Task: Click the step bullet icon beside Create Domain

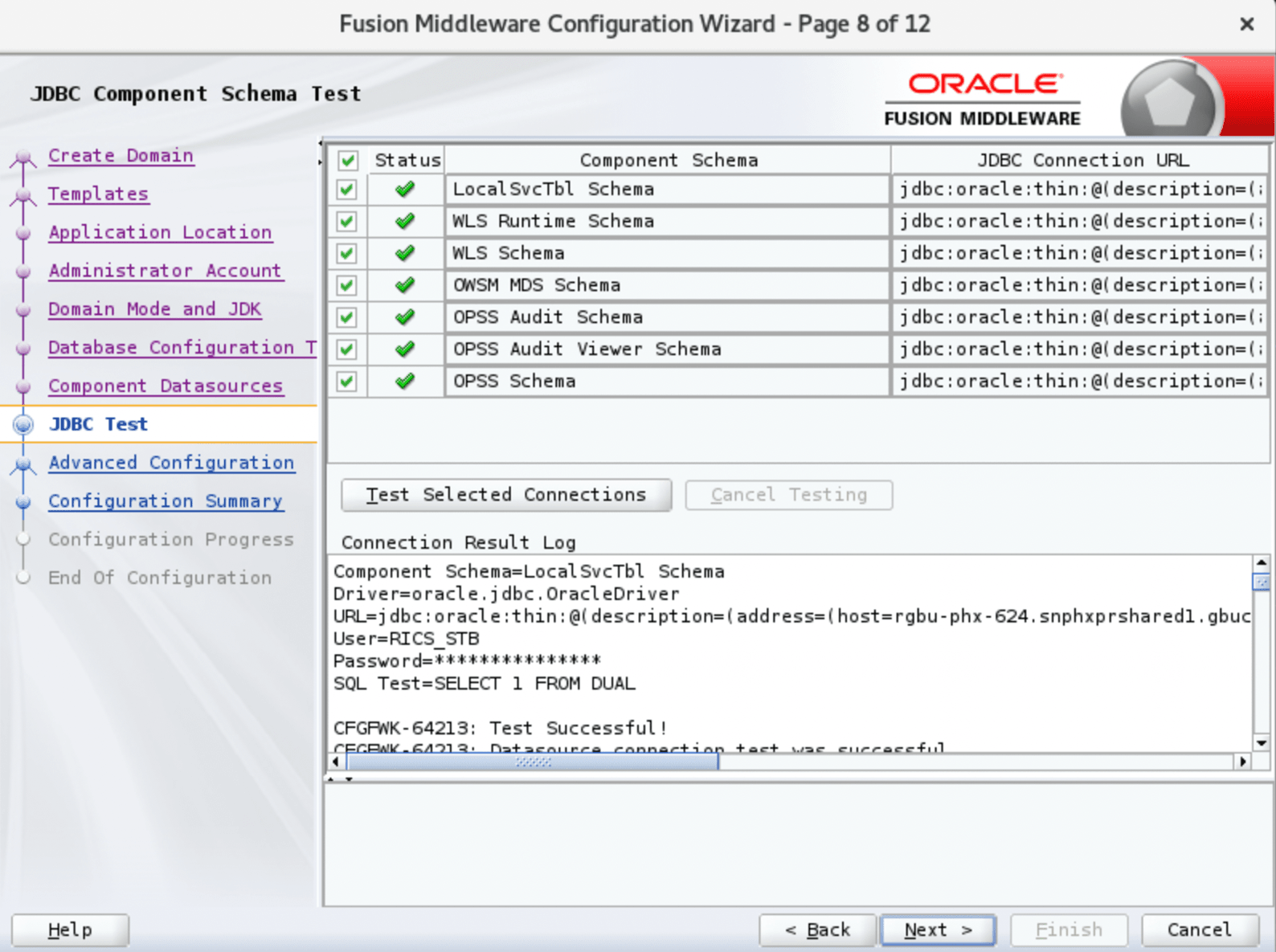Action: point(23,157)
